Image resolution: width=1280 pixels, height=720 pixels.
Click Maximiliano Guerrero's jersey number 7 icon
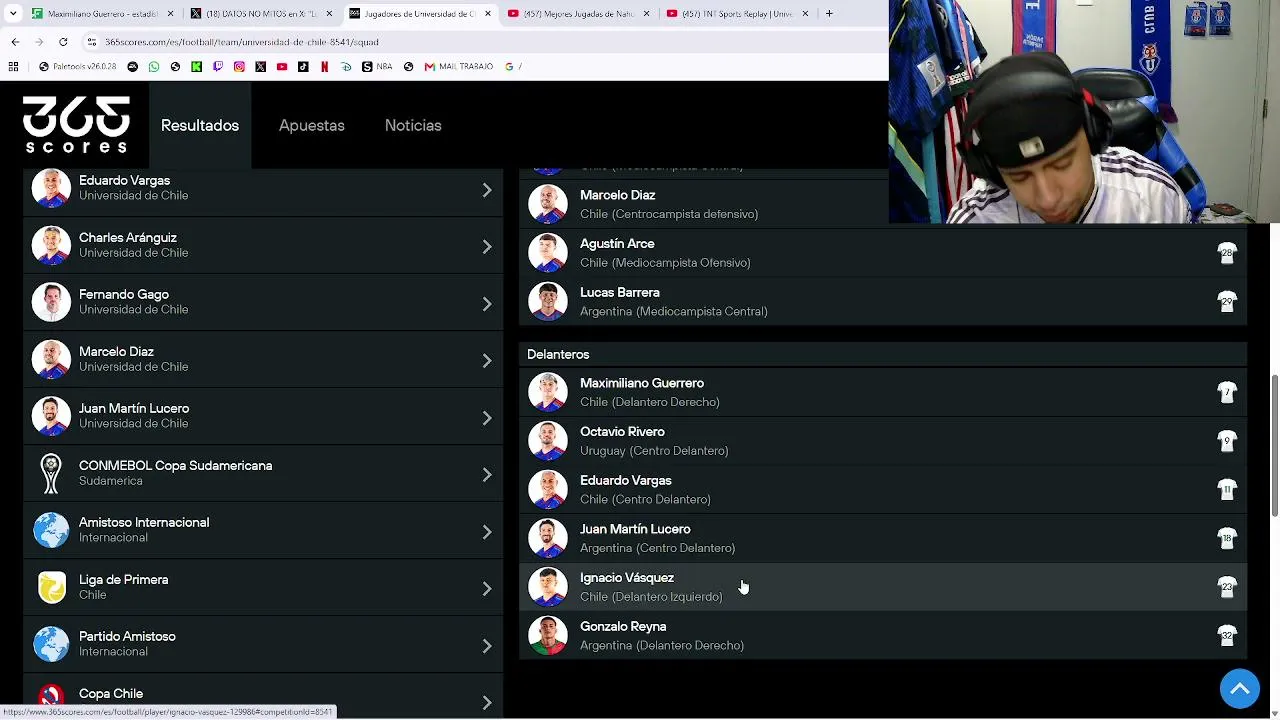[1227, 392]
